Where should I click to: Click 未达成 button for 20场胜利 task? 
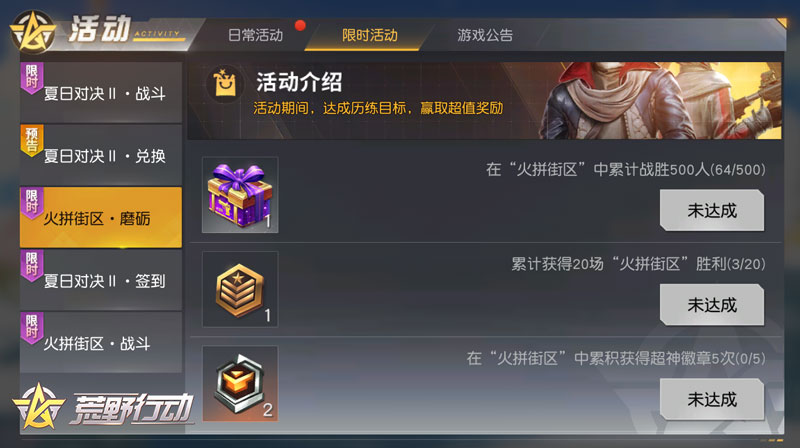click(x=712, y=305)
